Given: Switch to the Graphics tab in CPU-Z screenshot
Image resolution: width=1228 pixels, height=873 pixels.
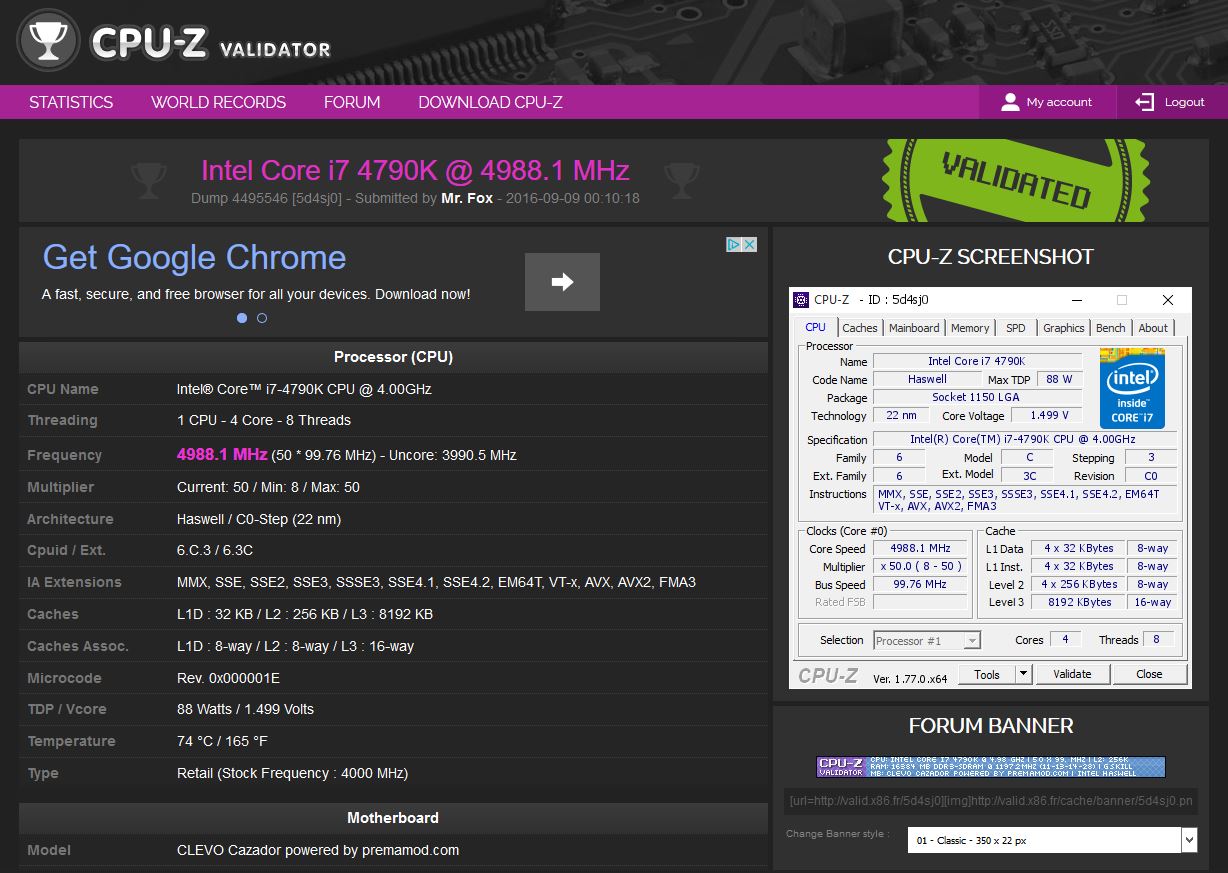Looking at the screenshot, I should coord(1063,328).
